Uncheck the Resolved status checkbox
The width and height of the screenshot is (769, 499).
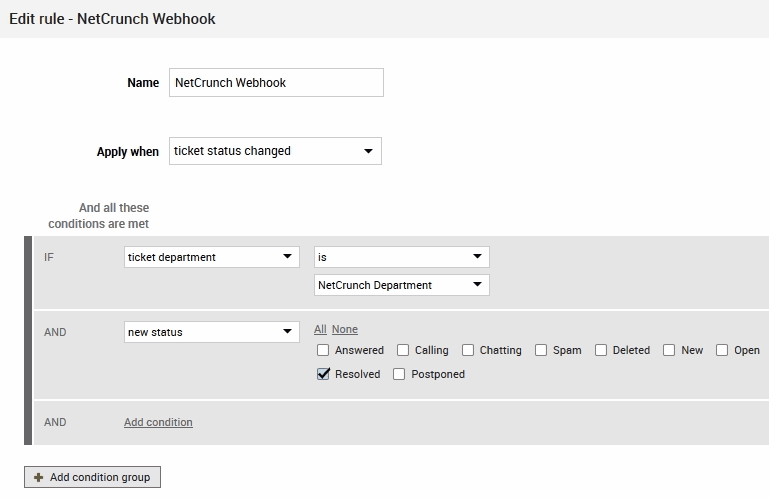[323, 374]
